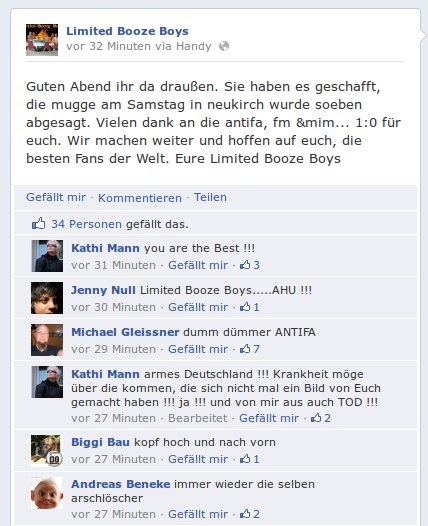This screenshot has width=428, height=526.
Task: Like the post via Gefällt mir
Action: [x=56, y=197]
